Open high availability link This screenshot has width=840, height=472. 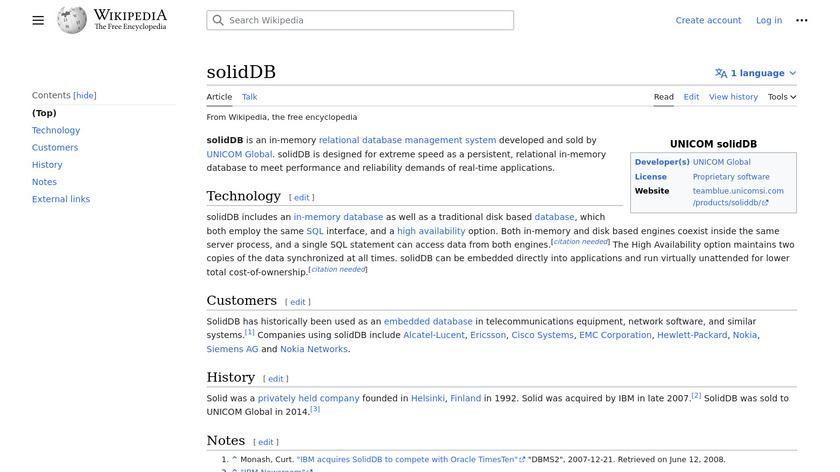pyautogui.click(x=431, y=231)
